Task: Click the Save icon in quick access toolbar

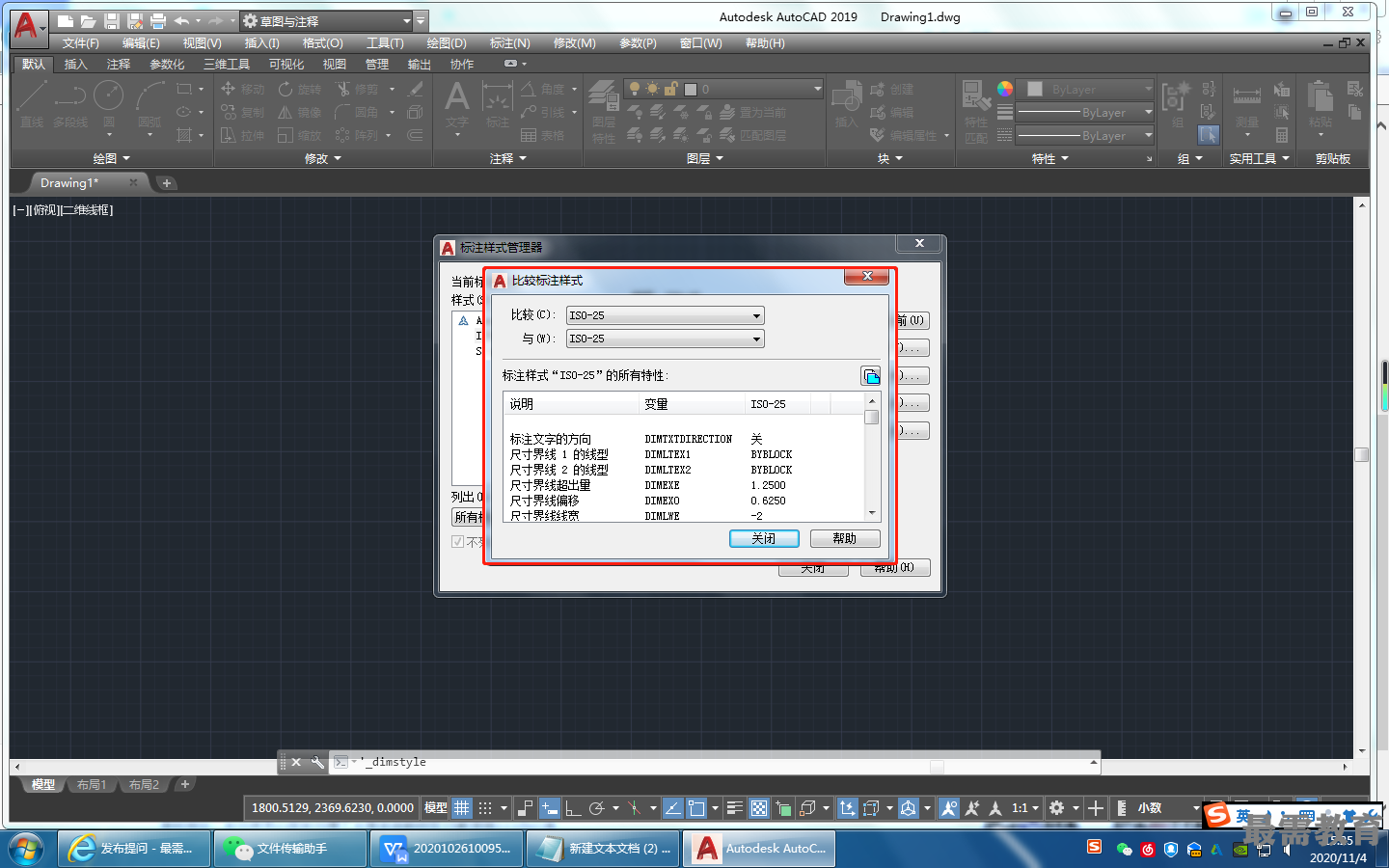Action: pos(111,21)
